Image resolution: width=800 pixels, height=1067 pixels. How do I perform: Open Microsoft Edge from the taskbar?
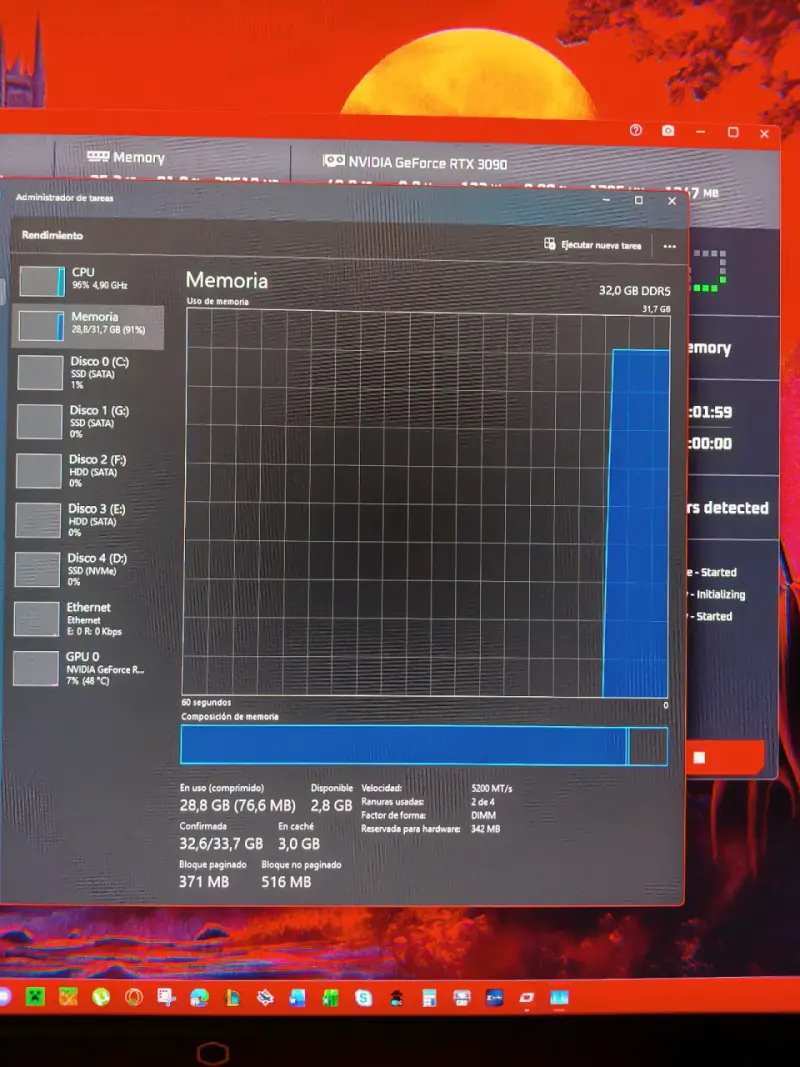coord(199,998)
